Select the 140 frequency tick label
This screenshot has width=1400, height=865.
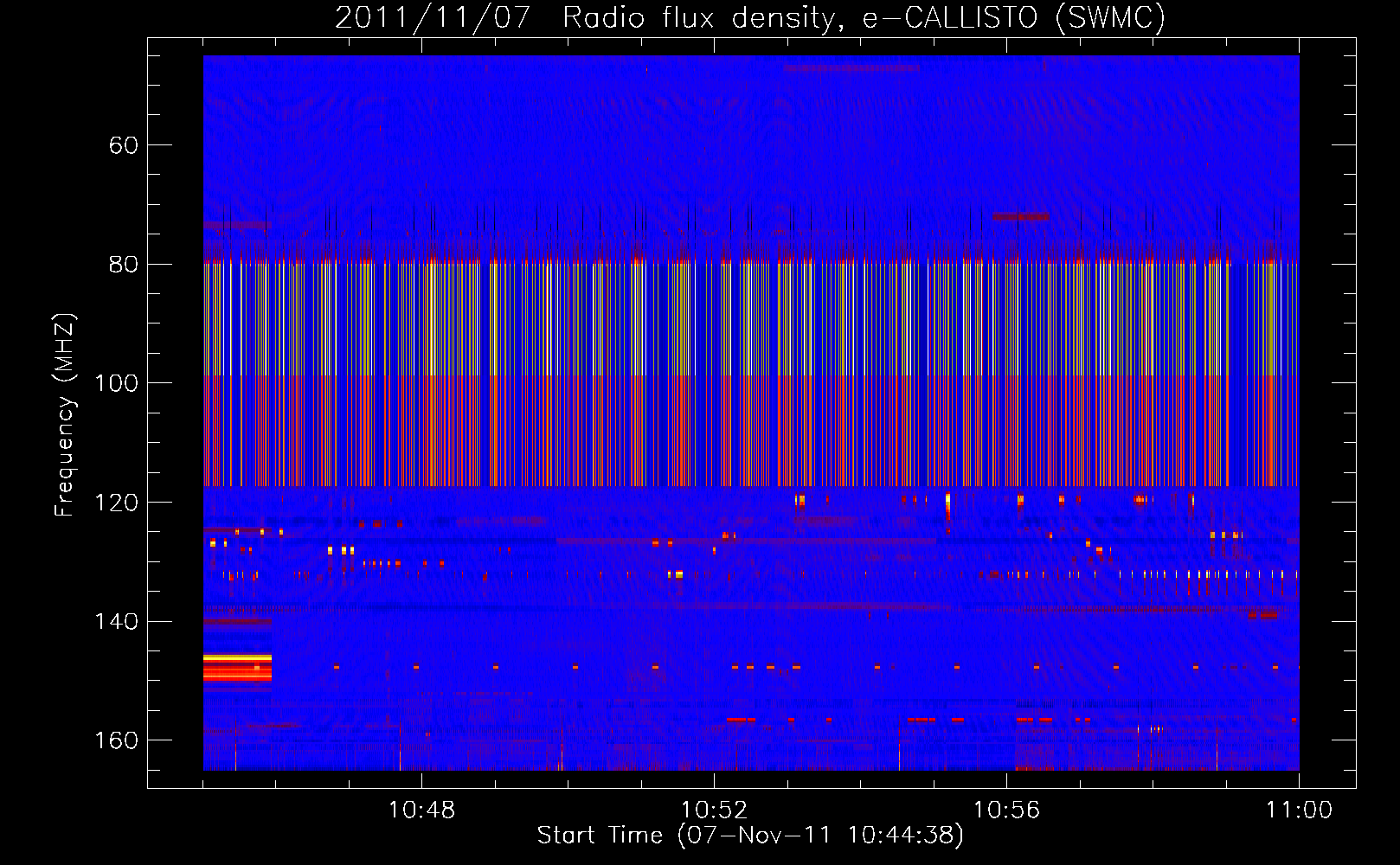tap(116, 621)
